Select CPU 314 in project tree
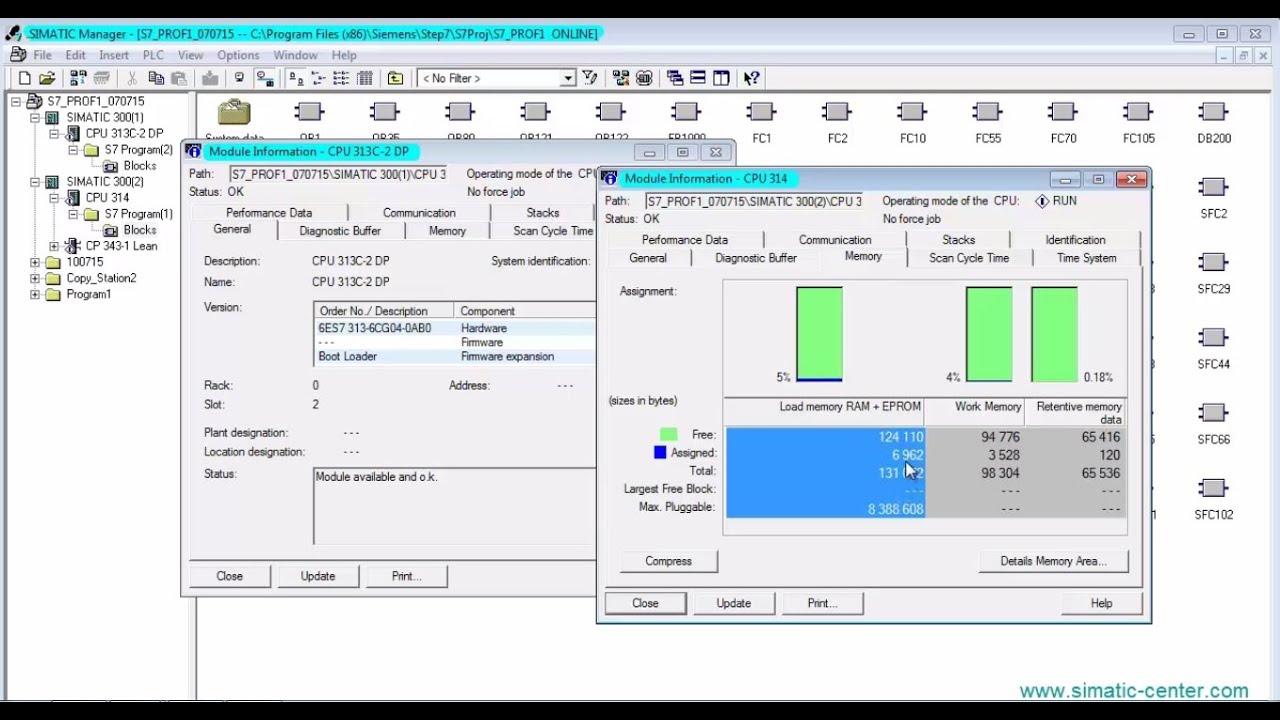 (106, 198)
